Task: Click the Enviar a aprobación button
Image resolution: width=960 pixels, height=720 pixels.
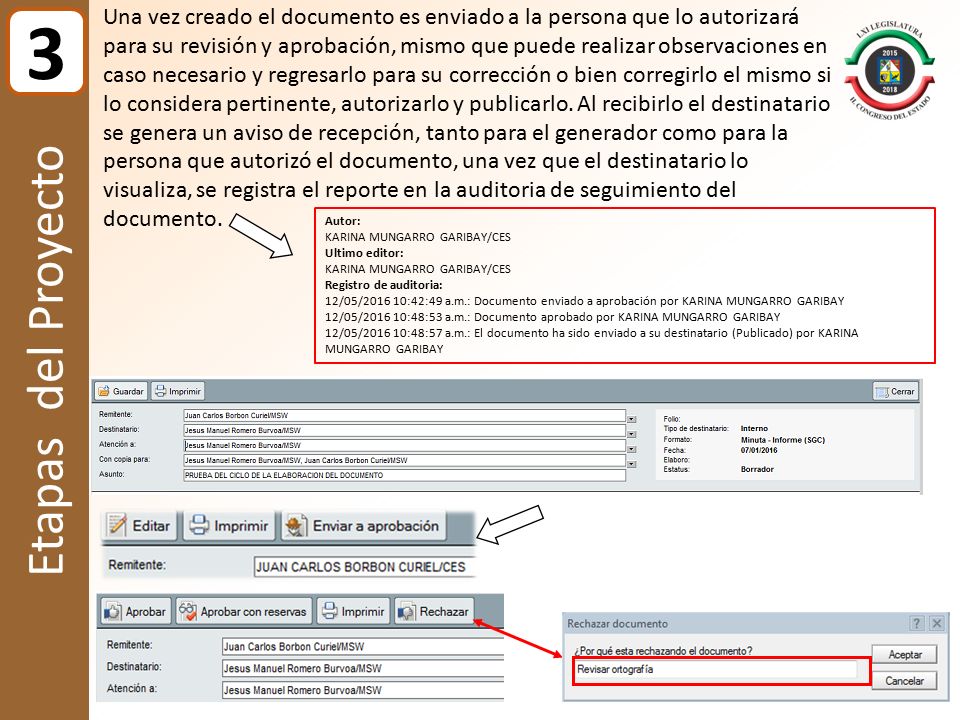Action: tap(363, 526)
